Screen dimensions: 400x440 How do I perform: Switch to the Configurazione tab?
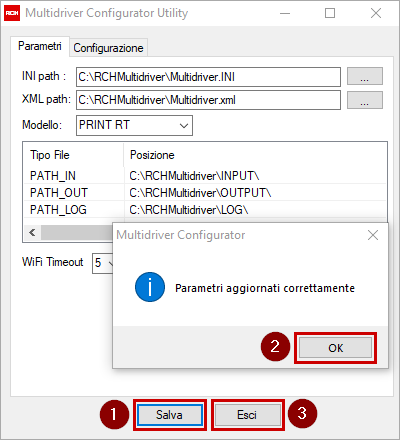coord(108,48)
